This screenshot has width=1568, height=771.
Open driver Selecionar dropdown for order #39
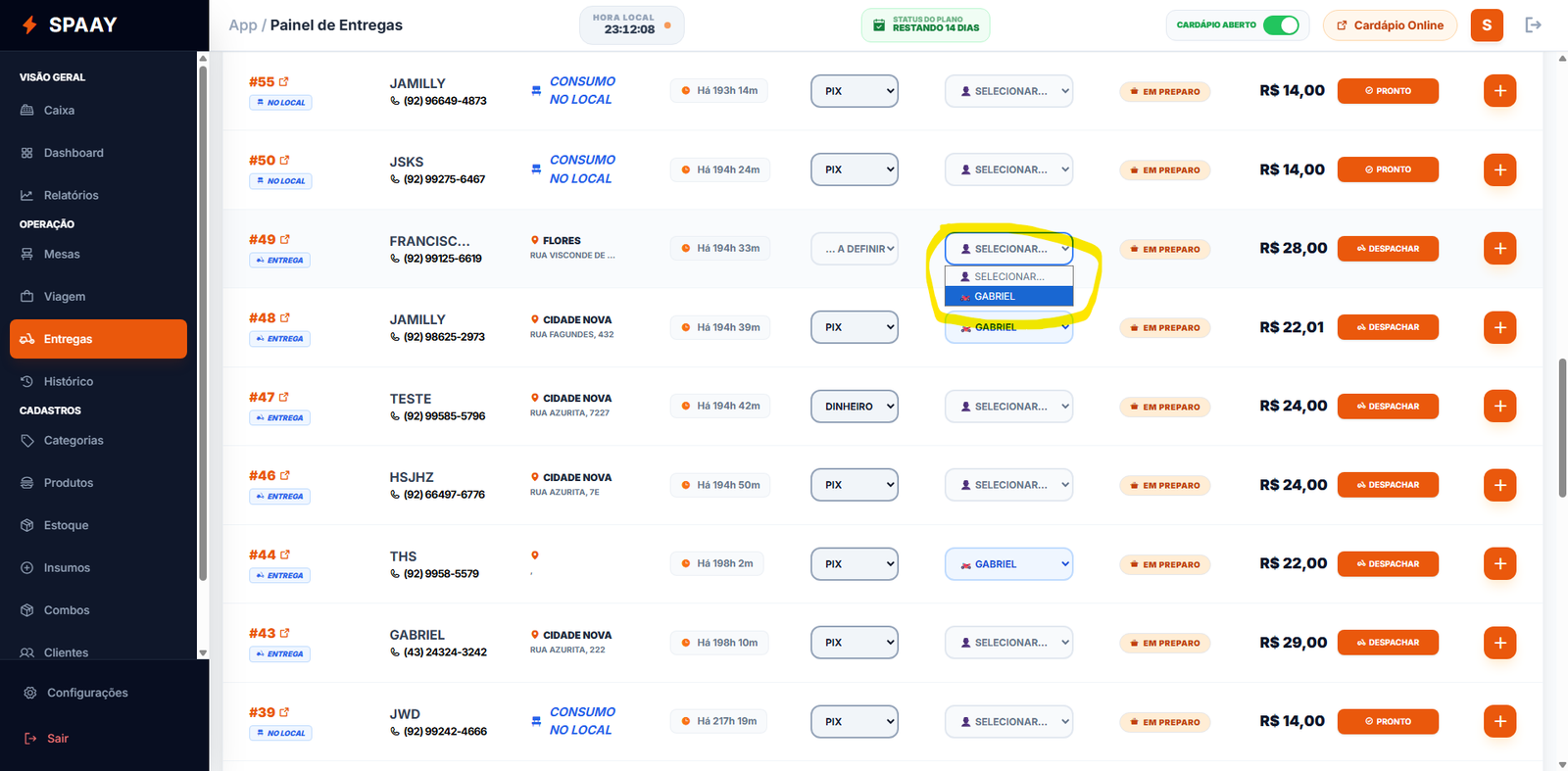tap(1008, 722)
